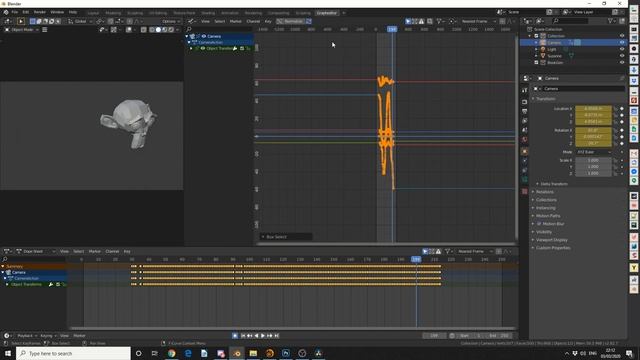Select solid viewport shading mode
This screenshot has width=640, height=360.
(158, 30)
